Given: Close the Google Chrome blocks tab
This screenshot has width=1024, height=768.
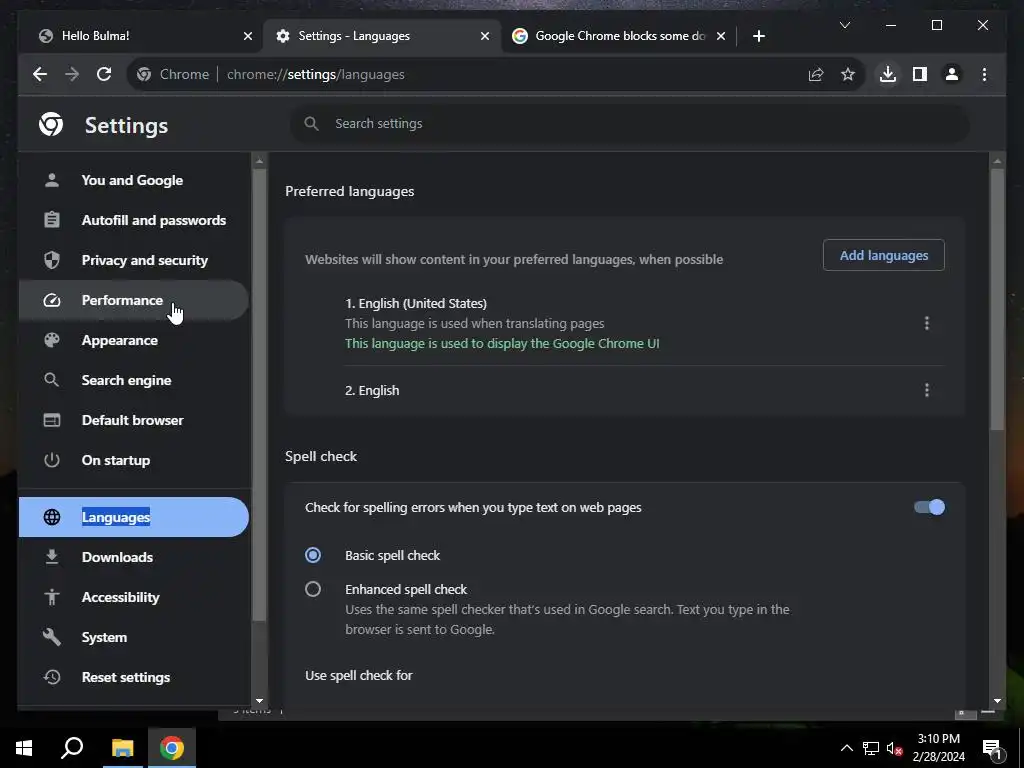Looking at the screenshot, I should tap(720, 36).
